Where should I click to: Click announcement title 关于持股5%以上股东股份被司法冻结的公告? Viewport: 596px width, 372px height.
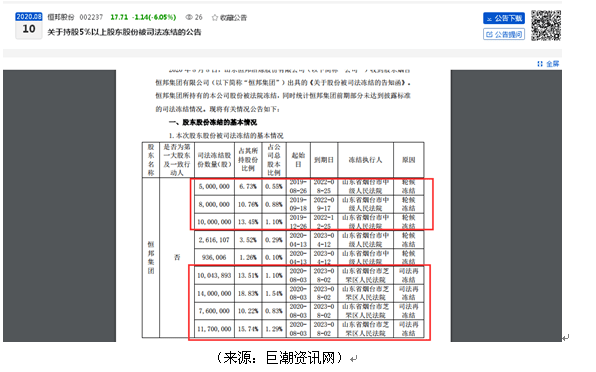[x=124, y=32]
